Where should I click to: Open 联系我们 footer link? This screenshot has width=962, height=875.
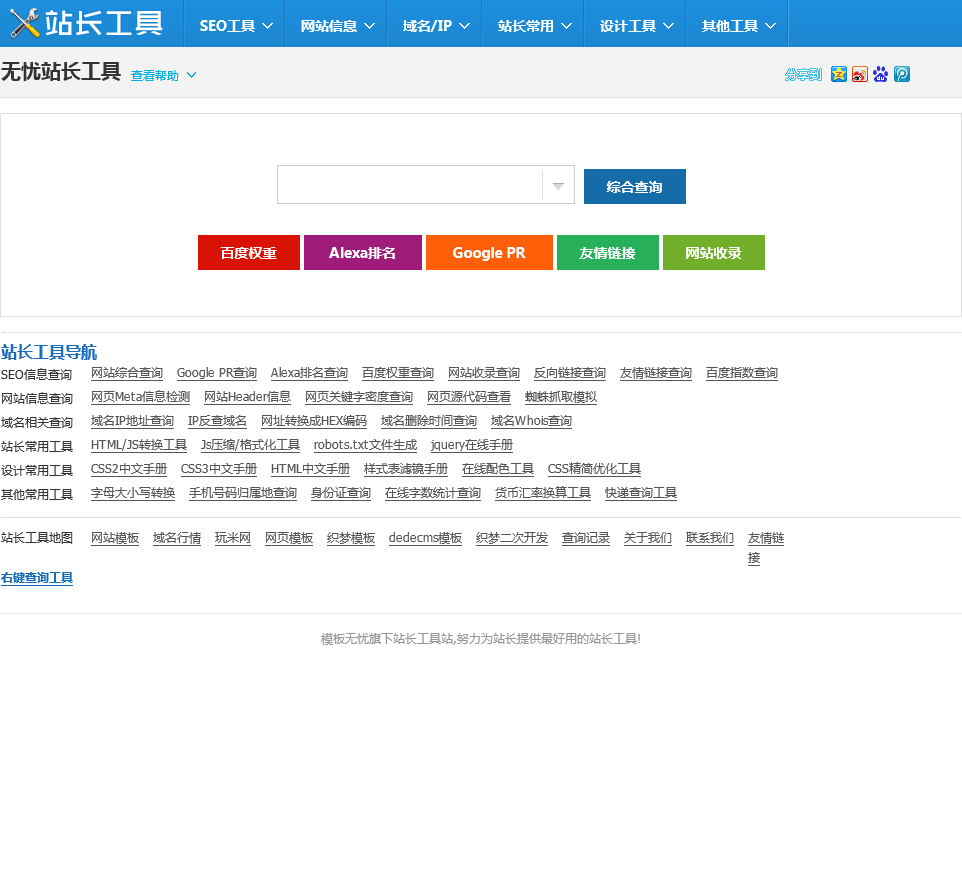click(709, 538)
